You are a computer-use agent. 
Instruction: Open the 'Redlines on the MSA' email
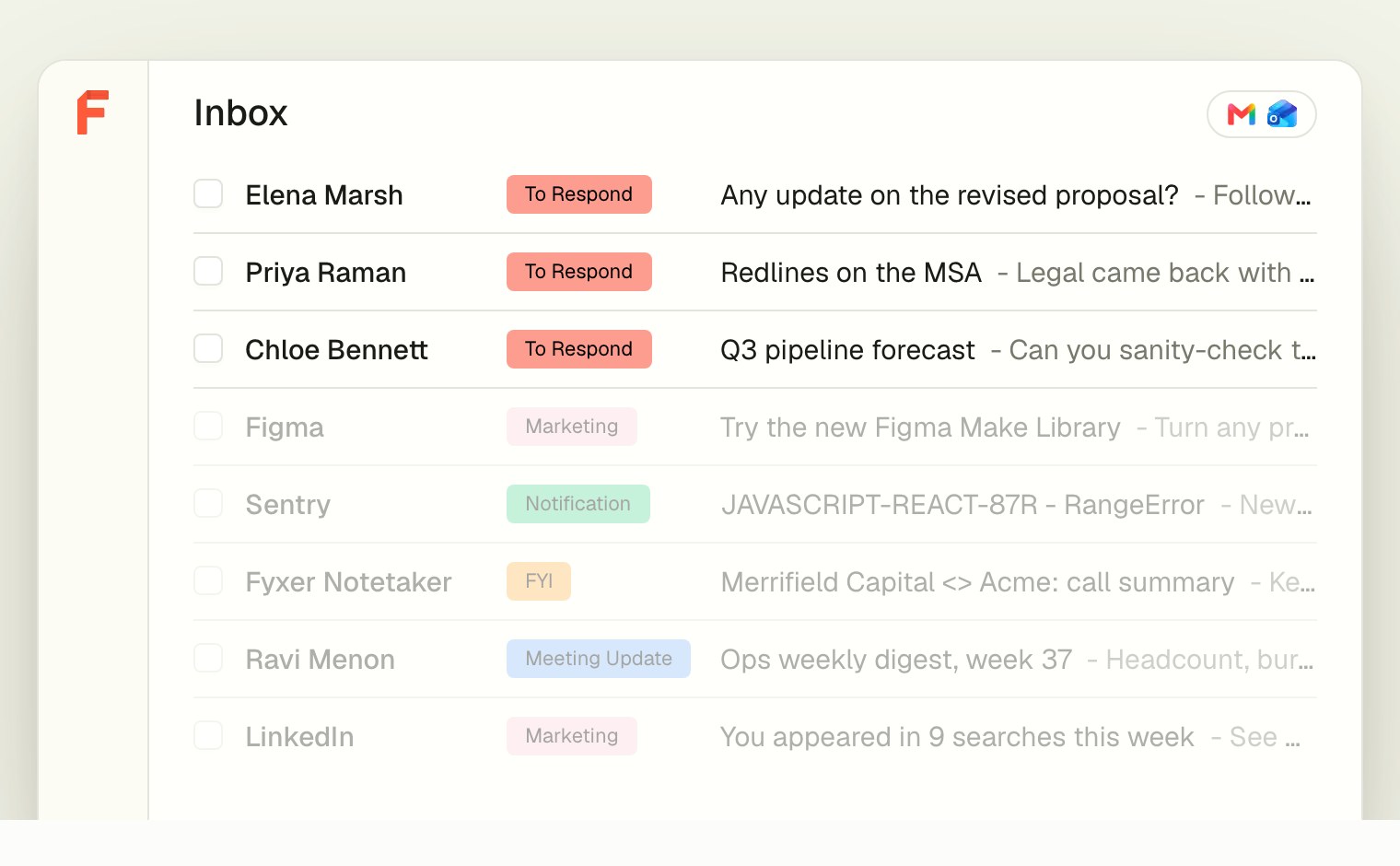851,273
